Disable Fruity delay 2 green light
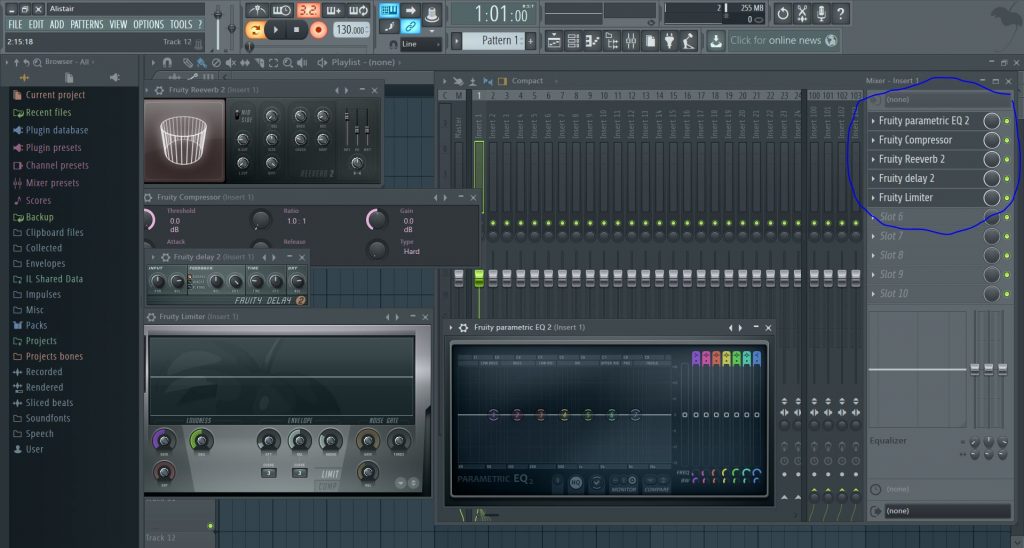1024x548 pixels. (1007, 178)
